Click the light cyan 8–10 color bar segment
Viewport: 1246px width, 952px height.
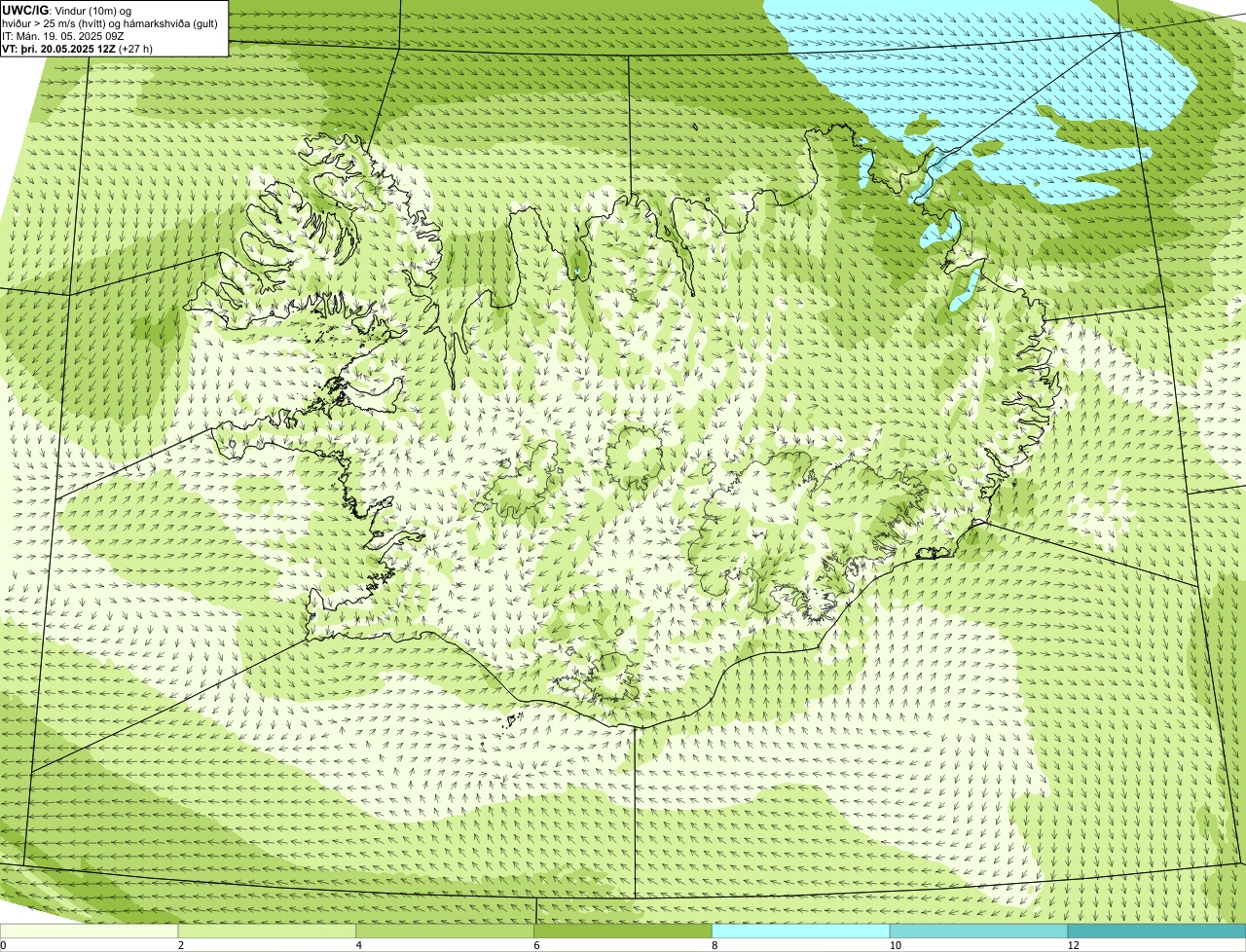coord(801,932)
